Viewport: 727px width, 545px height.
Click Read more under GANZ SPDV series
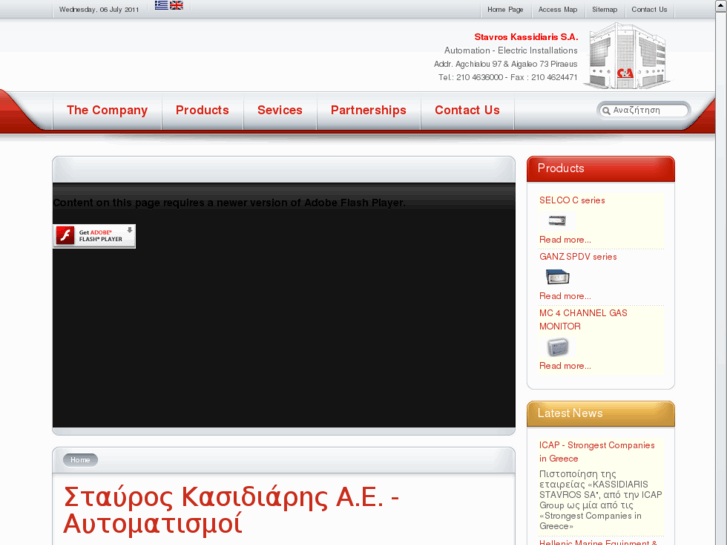[x=565, y=296]
